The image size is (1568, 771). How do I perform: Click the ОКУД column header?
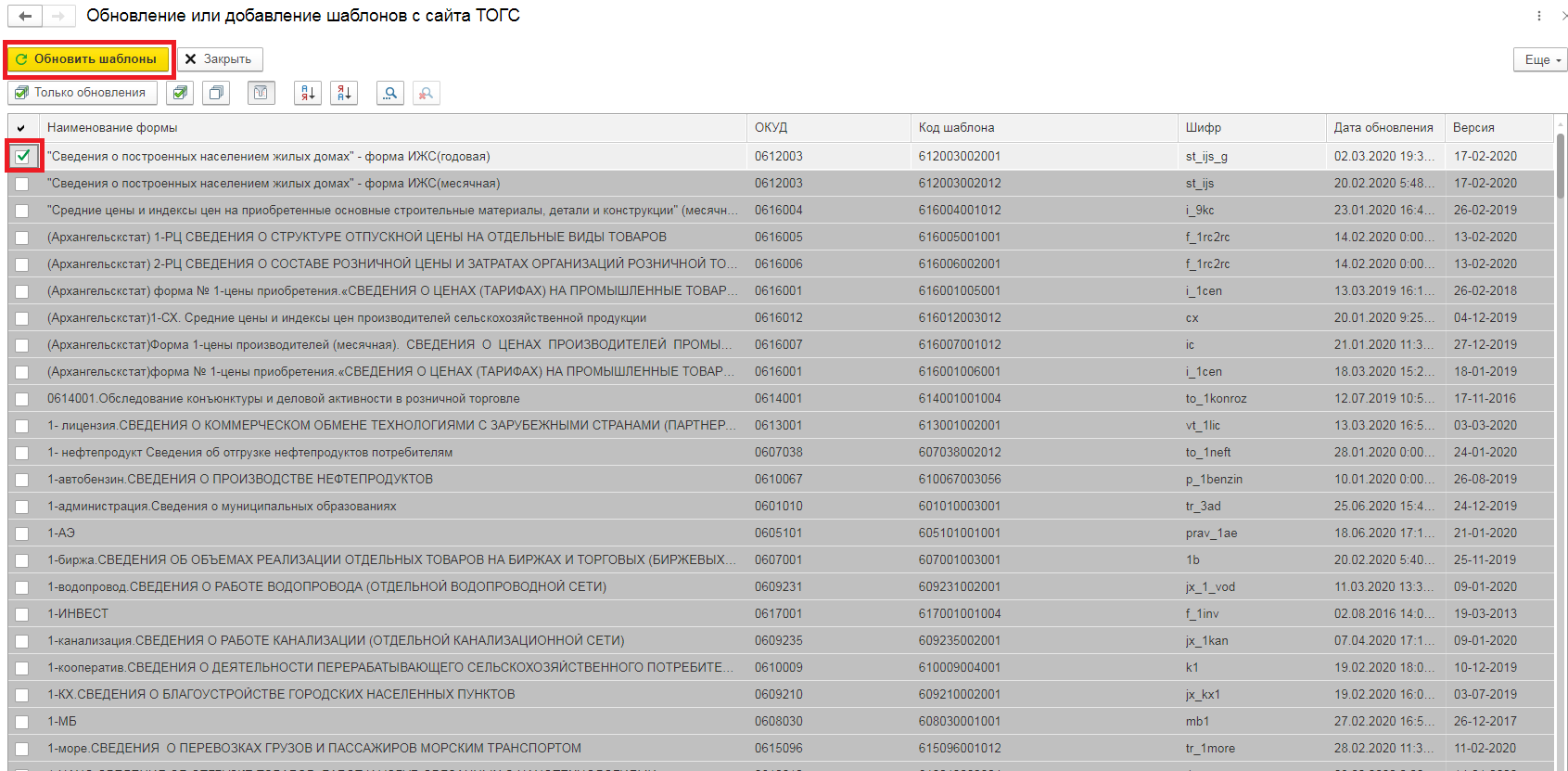pos(829,128)
